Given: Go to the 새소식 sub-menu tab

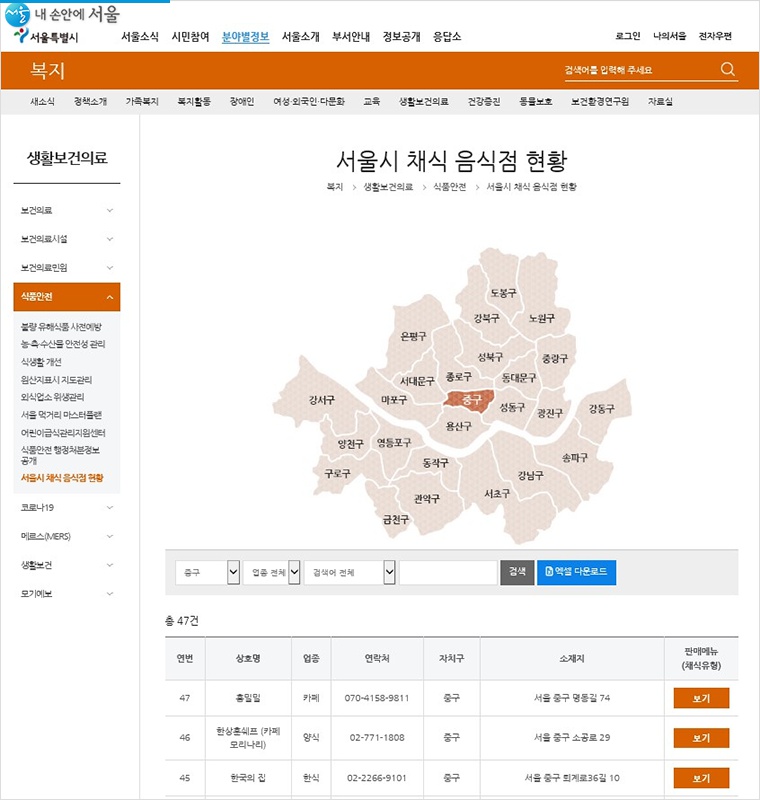Looking at the screenshot, I should point(42,102).
